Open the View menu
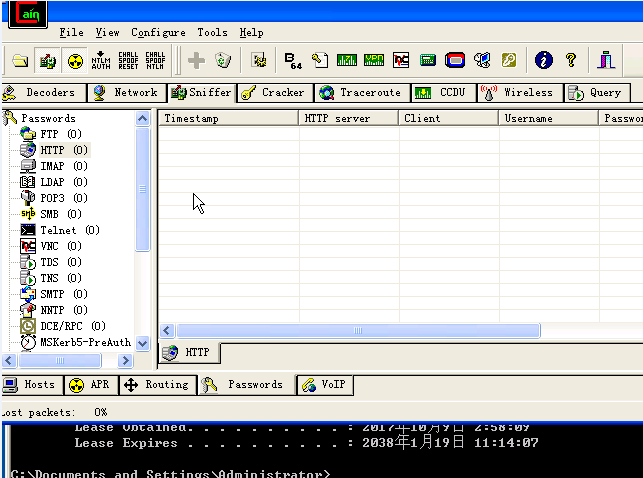The height and width of the screenshot is (478, 643). pos(107,32)
